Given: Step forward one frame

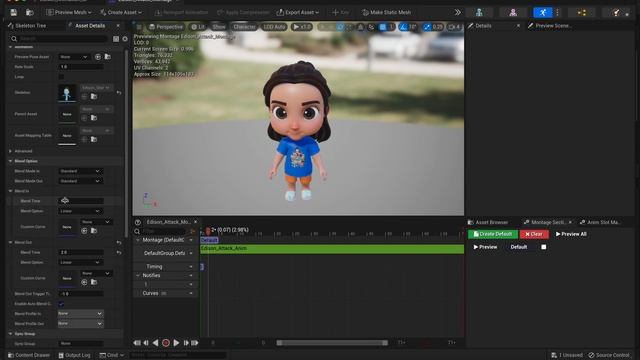Looking at the screenshot, I should pyautogui.click(x=186, y=343).
